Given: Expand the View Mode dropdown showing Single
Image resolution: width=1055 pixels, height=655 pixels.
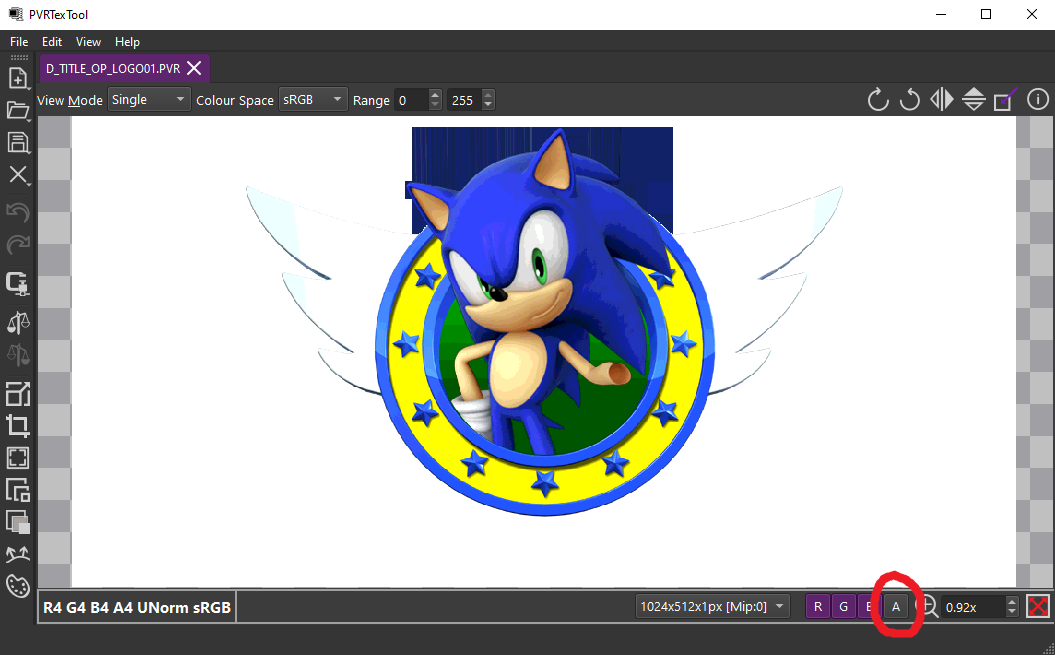Looking at the screenshot, I should pos(148,100).
